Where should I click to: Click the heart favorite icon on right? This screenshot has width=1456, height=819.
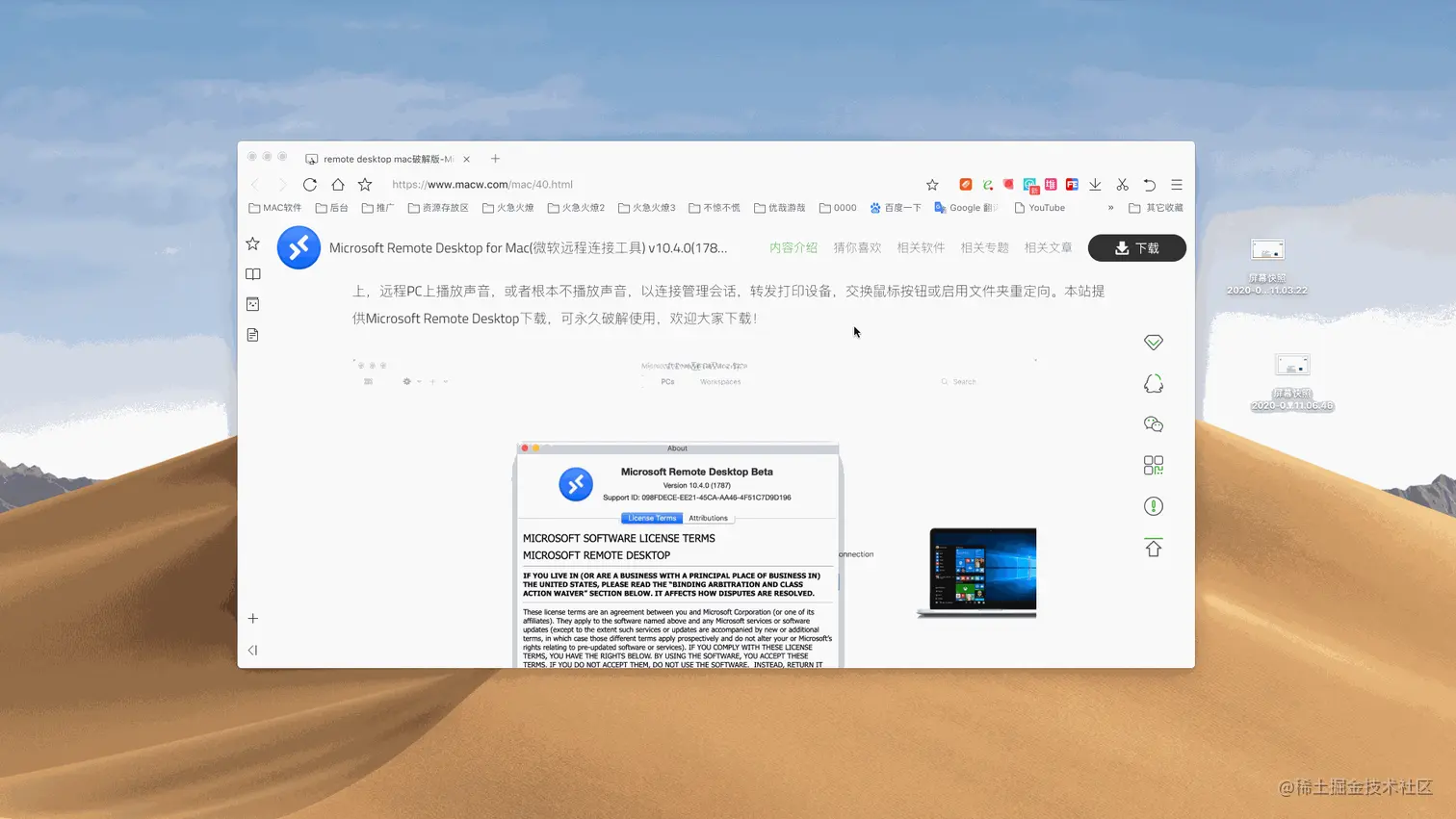[1154, 343]
